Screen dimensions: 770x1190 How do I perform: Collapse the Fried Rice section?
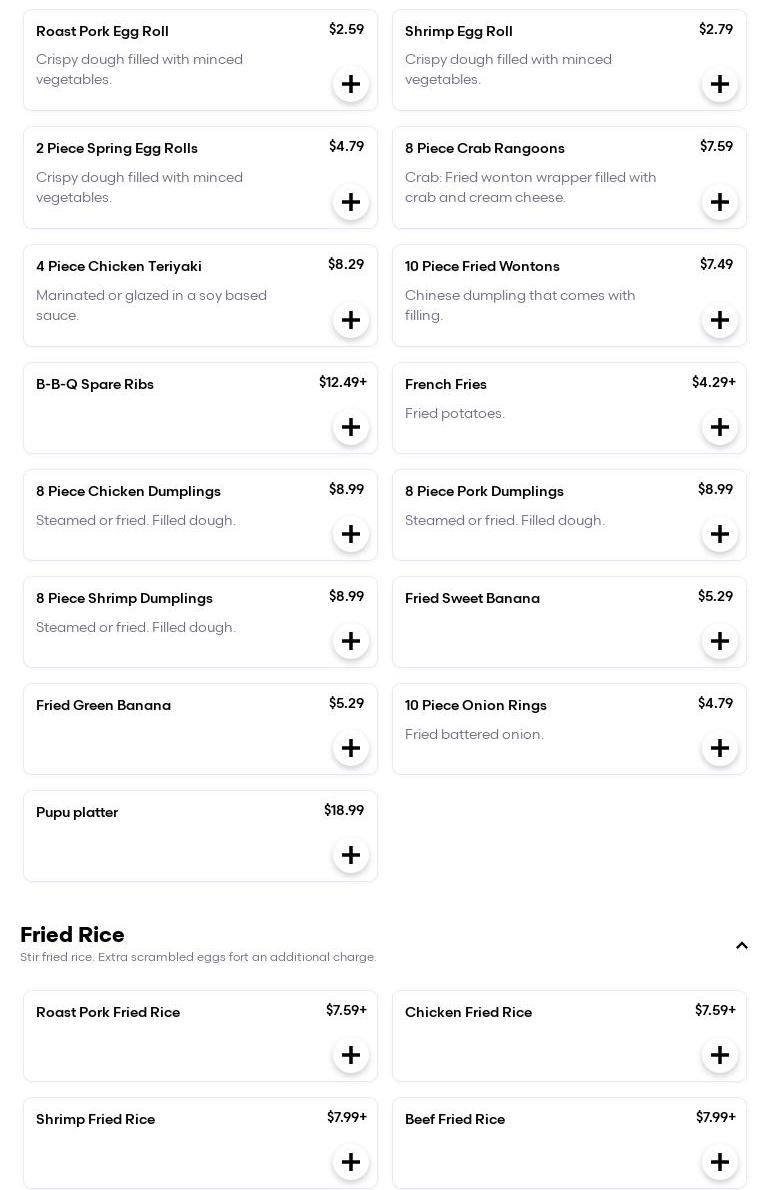coord(741,946)
